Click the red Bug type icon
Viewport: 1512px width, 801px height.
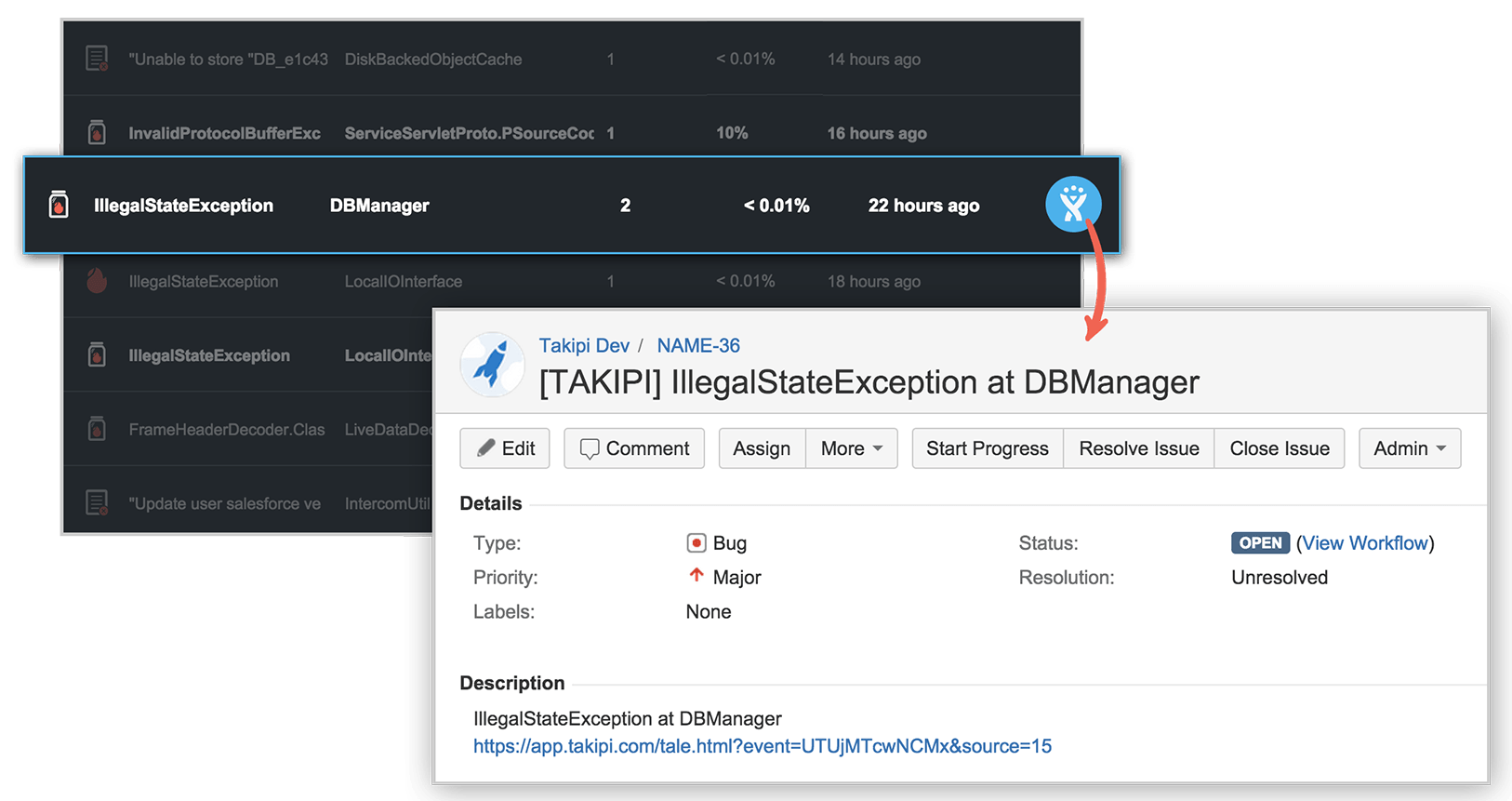pos(696,542)
